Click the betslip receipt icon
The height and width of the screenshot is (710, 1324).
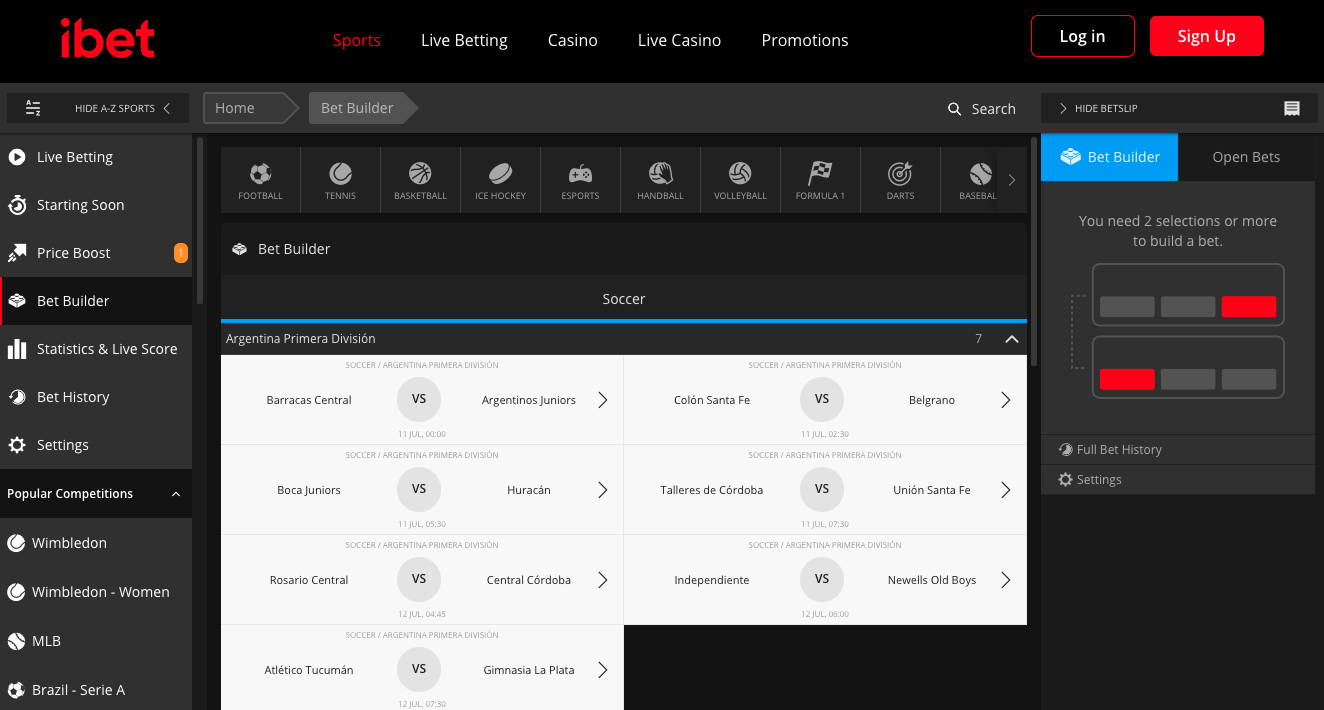pos(1292,108)
